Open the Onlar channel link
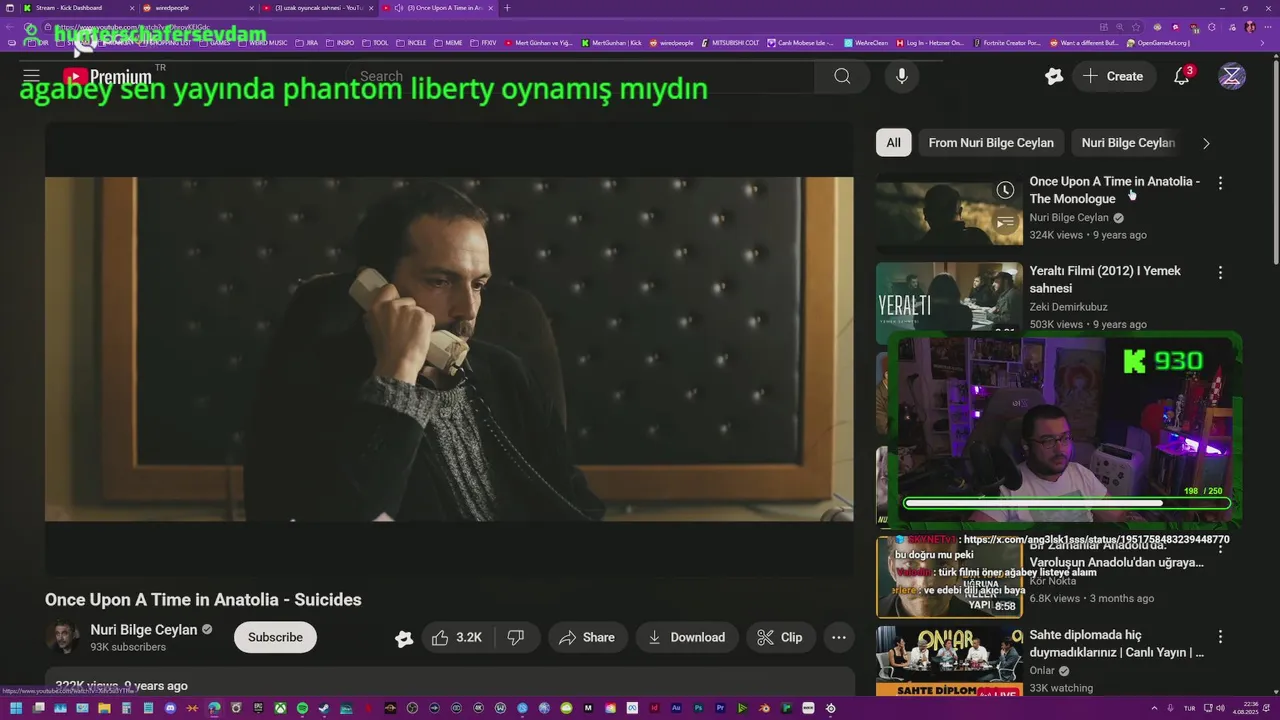This screenshot has height=720, width=1280. 1042,671
